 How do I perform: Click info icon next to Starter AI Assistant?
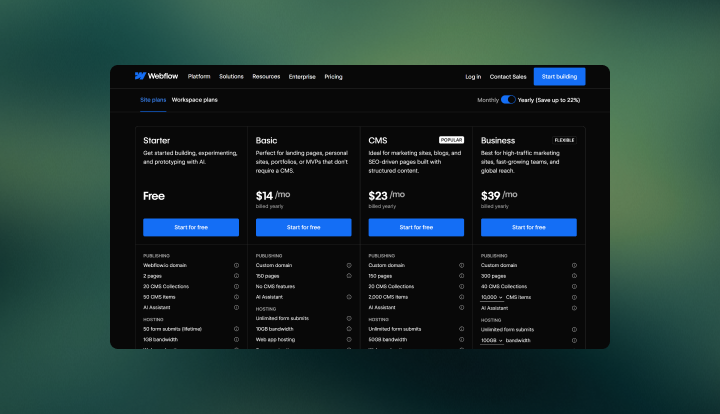[236, 308]
